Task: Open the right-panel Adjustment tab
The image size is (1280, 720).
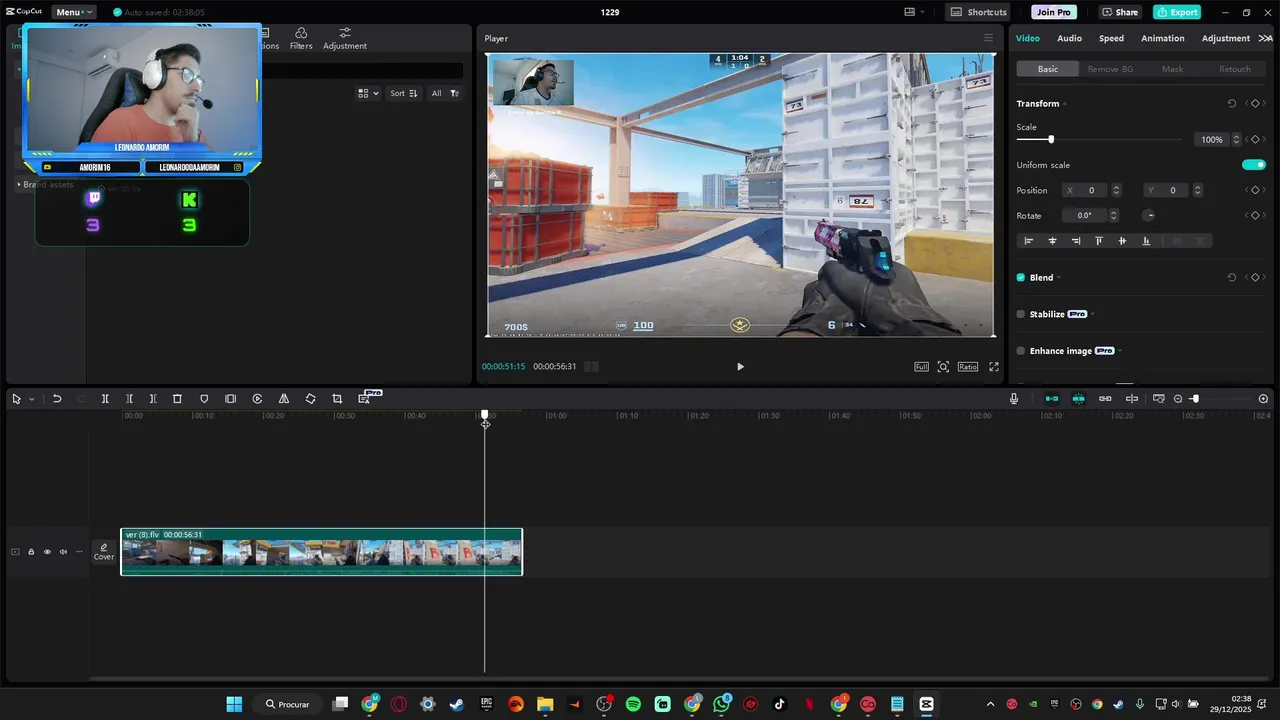Action: pos(1226,38)
